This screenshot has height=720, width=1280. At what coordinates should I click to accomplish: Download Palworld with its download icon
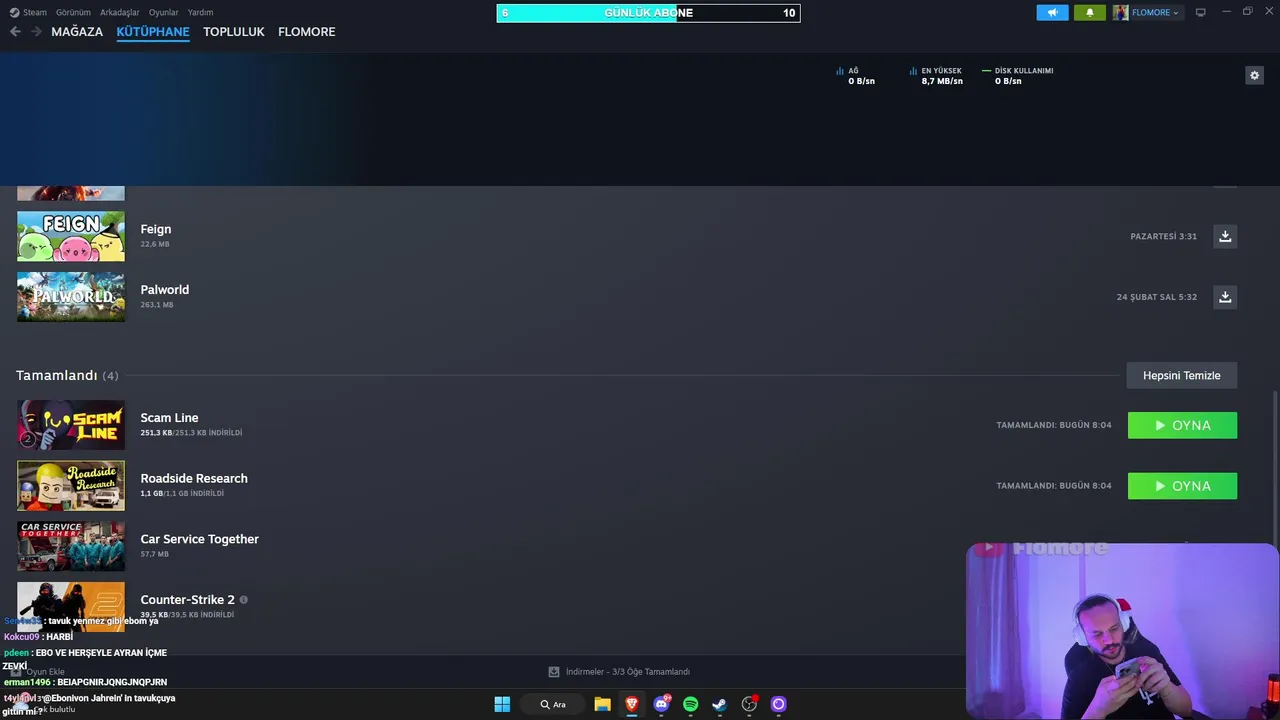[1225, 297]
